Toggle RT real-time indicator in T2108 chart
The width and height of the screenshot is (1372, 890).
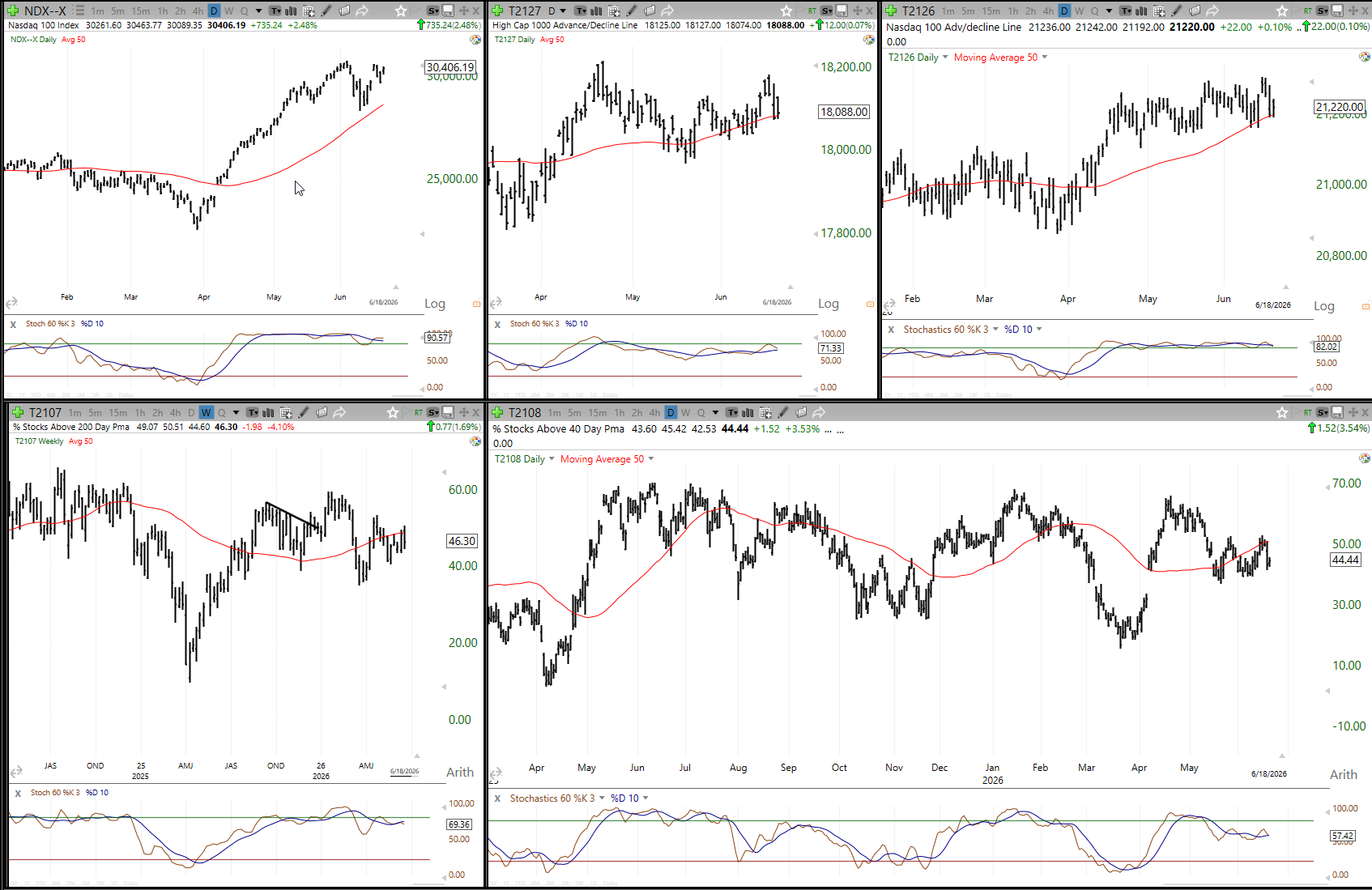[1308, 412]
